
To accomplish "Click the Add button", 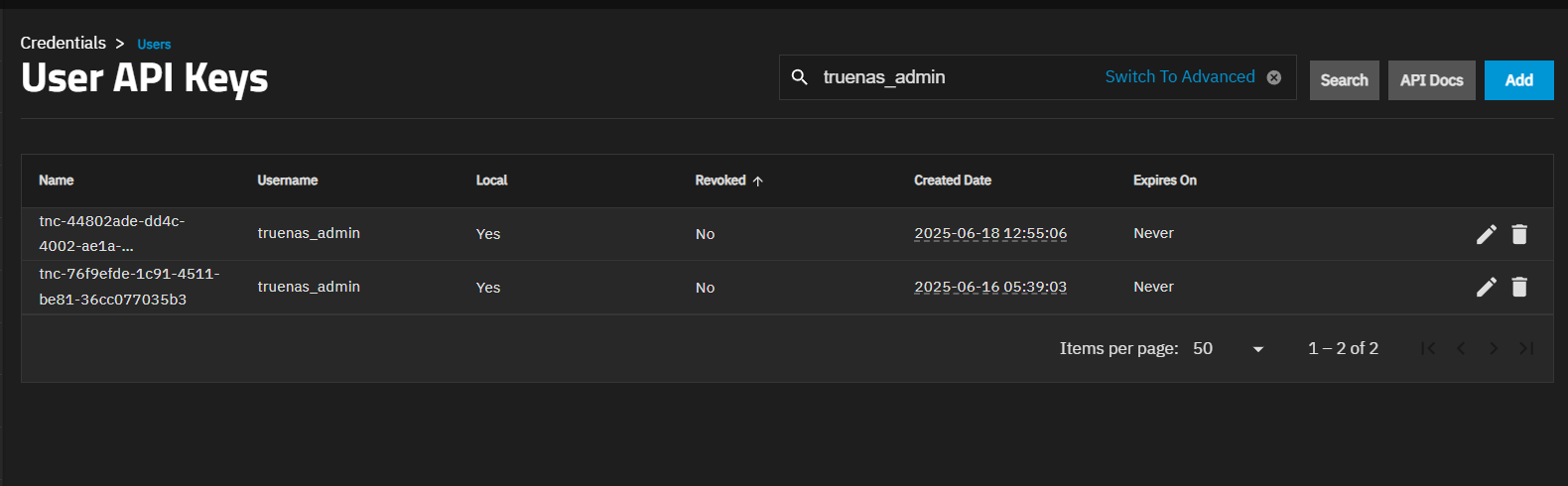I will 1518,80.
